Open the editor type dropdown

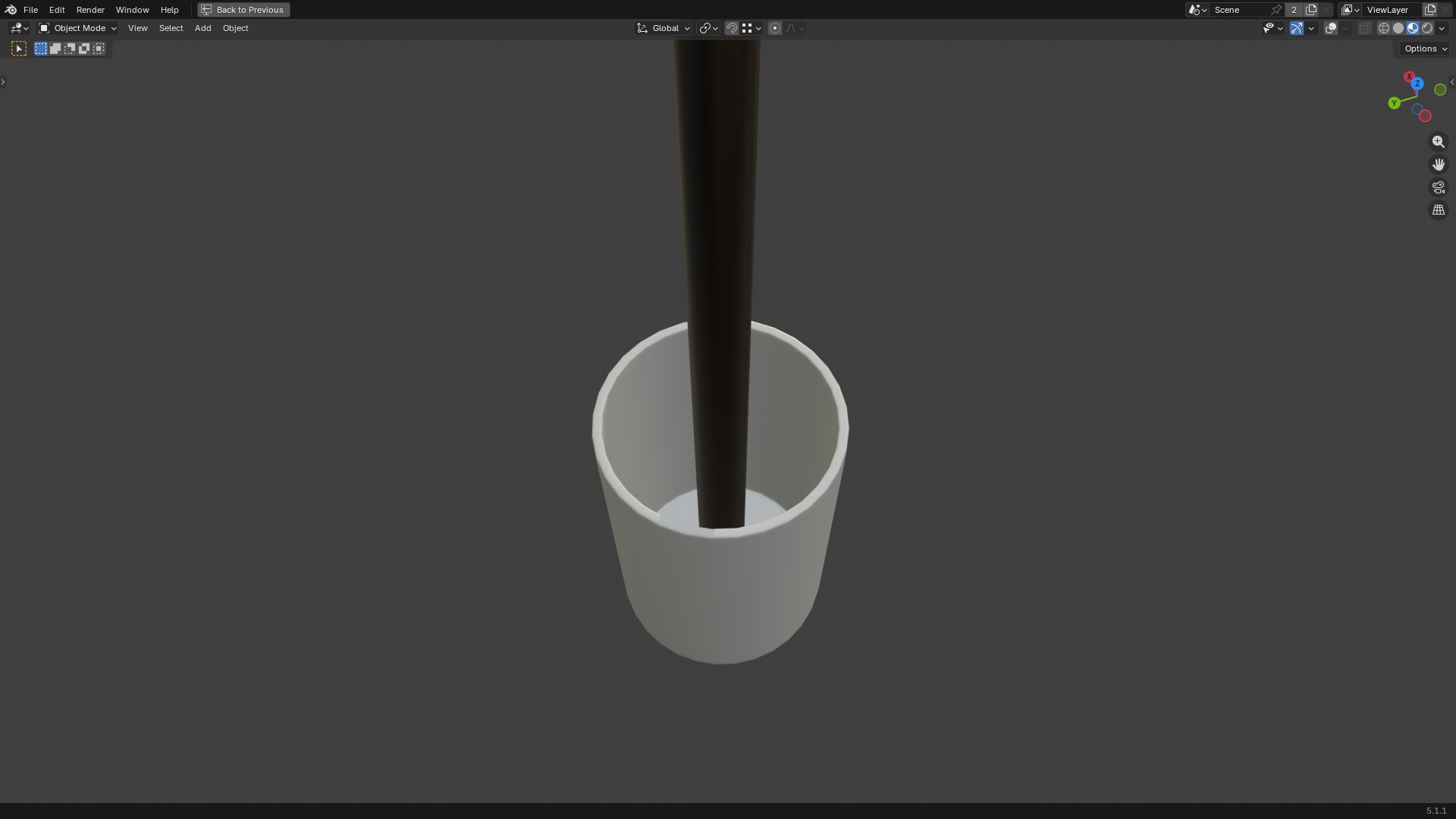pyautogui.click(x=19, y=28)
